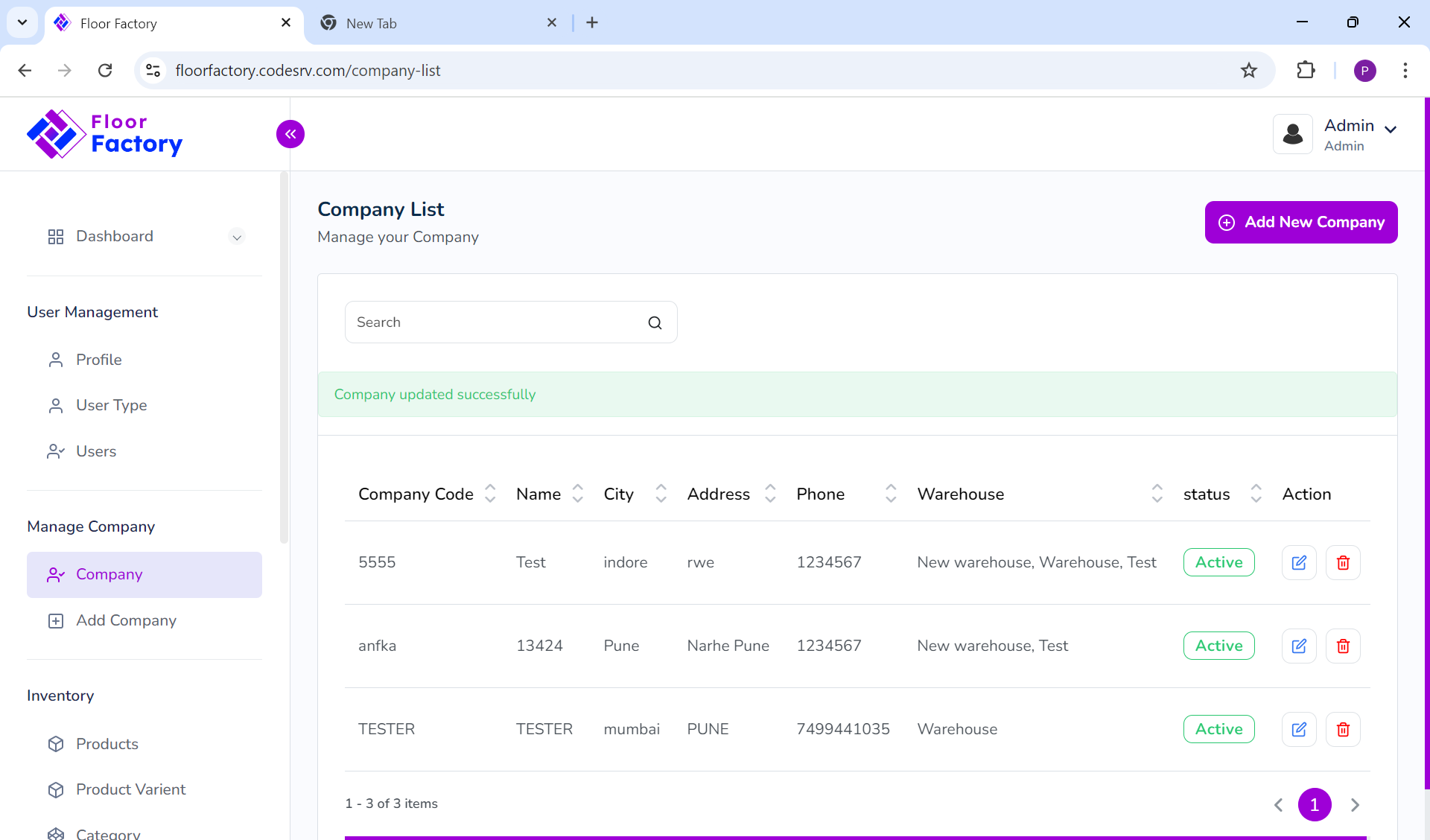Click edit icon for company 5555
This screenshot has height=840, width=1430.
pyautogui.click(x=1298, y=562)
